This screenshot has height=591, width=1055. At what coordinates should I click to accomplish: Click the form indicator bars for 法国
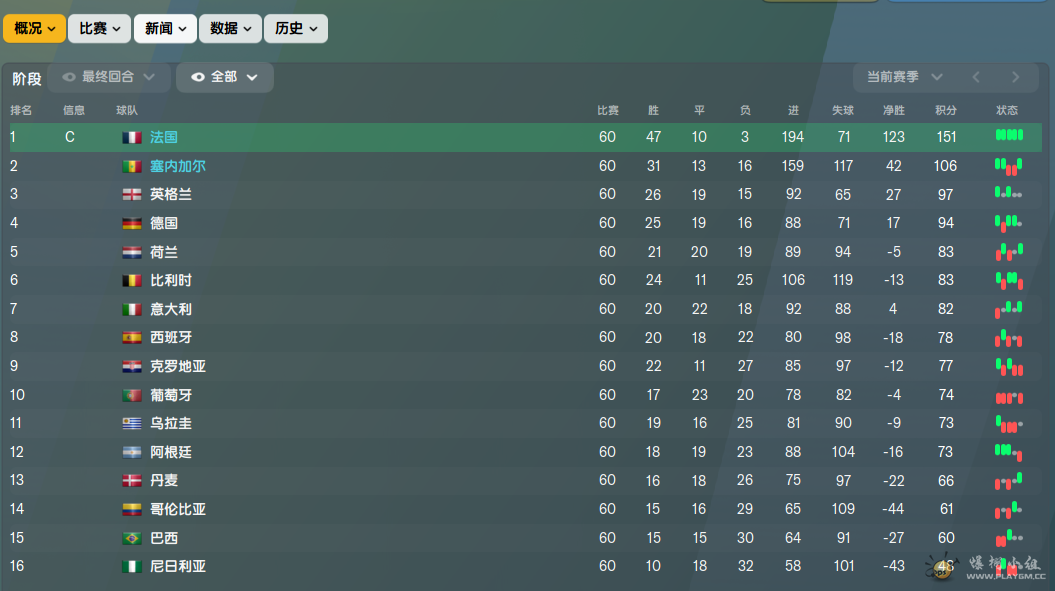coord(1009,135)
